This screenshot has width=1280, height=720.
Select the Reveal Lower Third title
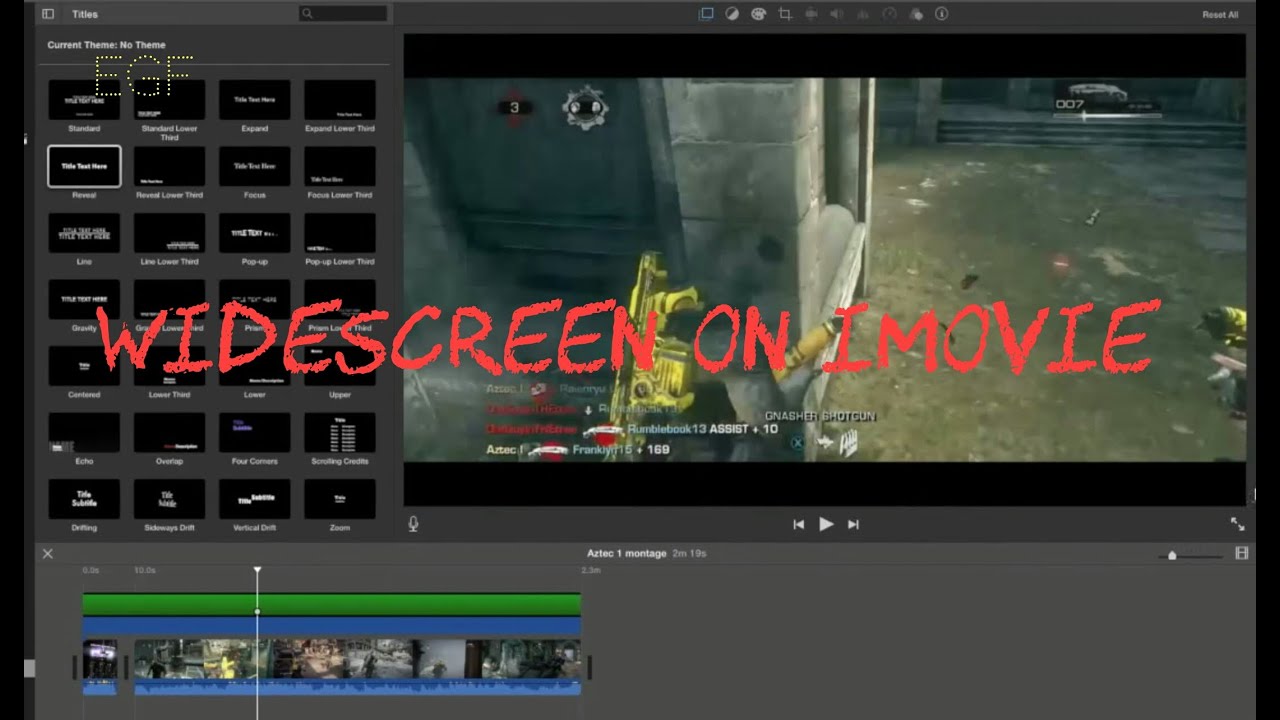pos(169,166)
